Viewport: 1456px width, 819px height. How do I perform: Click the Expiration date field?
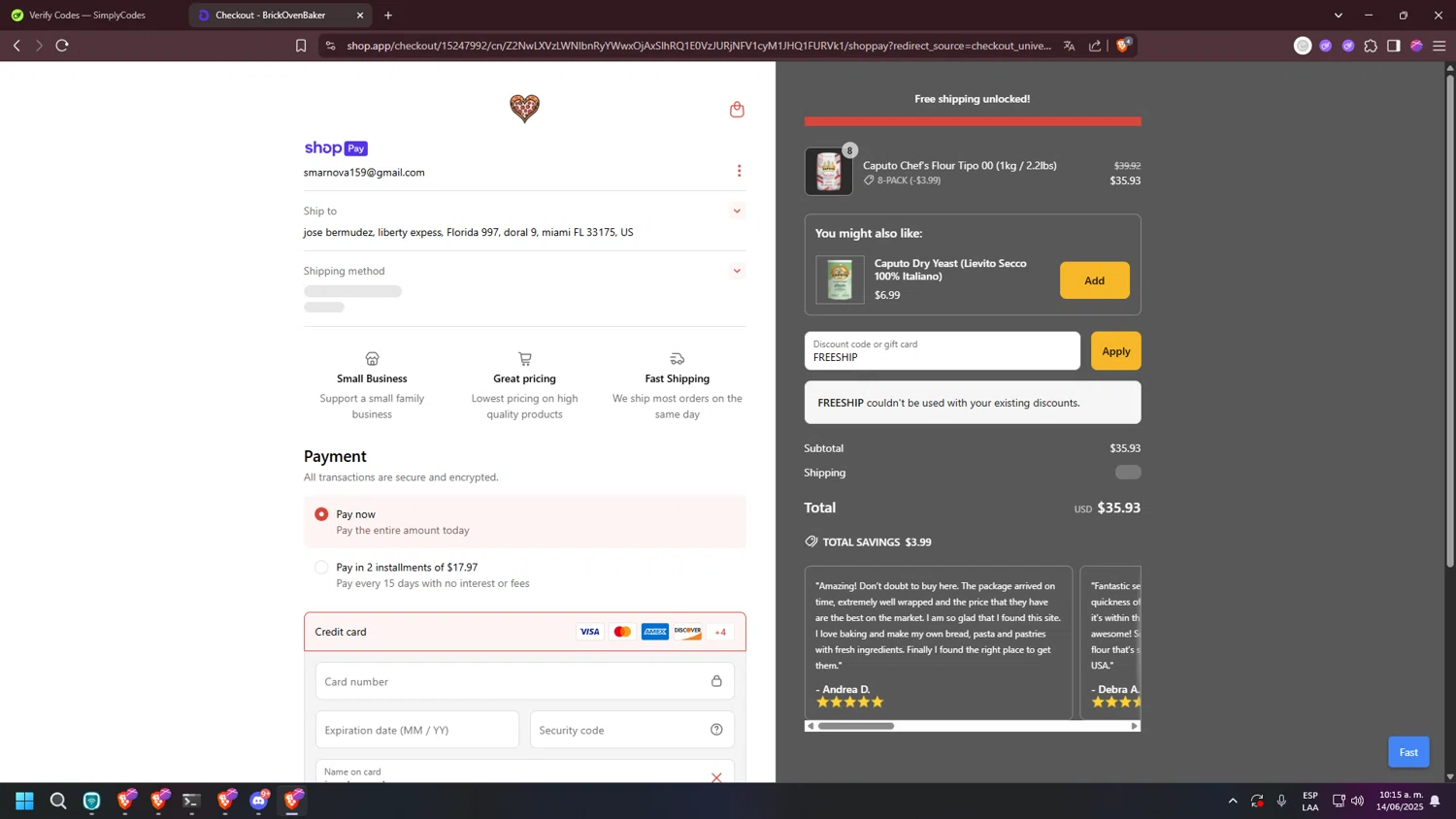[417, 730]
